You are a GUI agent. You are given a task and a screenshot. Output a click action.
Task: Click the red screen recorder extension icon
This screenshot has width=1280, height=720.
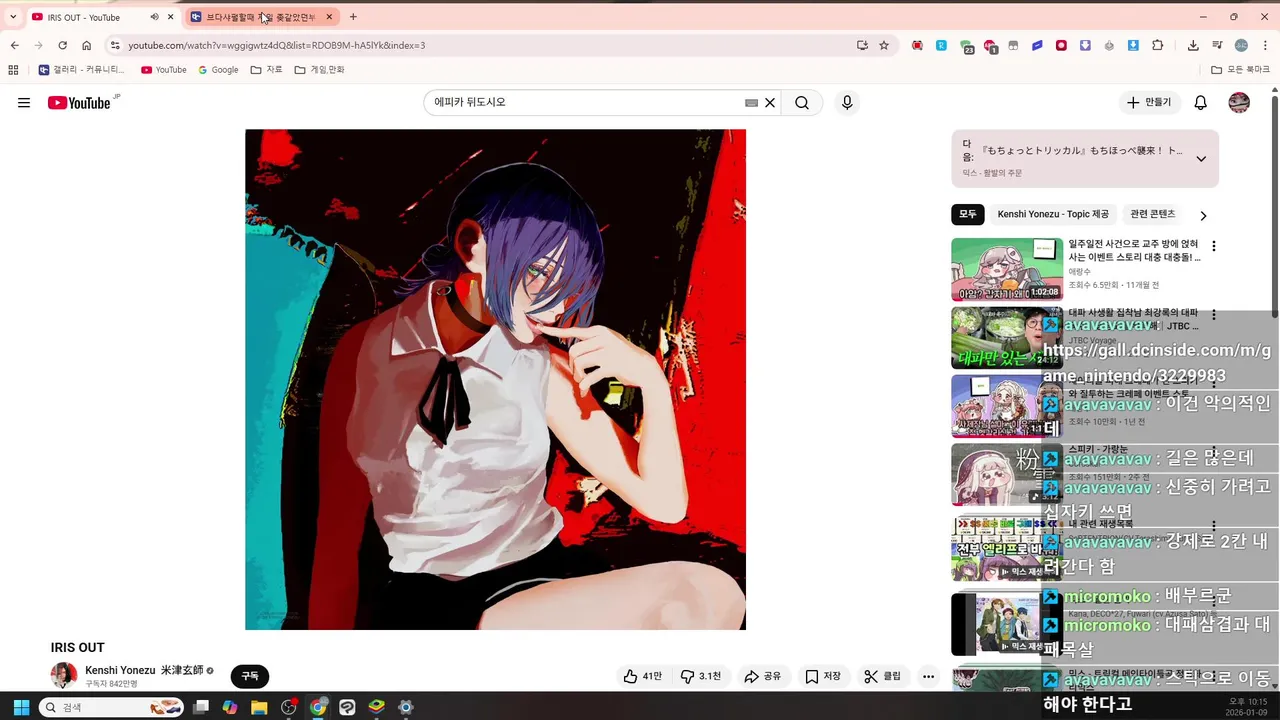coord(917,45)
